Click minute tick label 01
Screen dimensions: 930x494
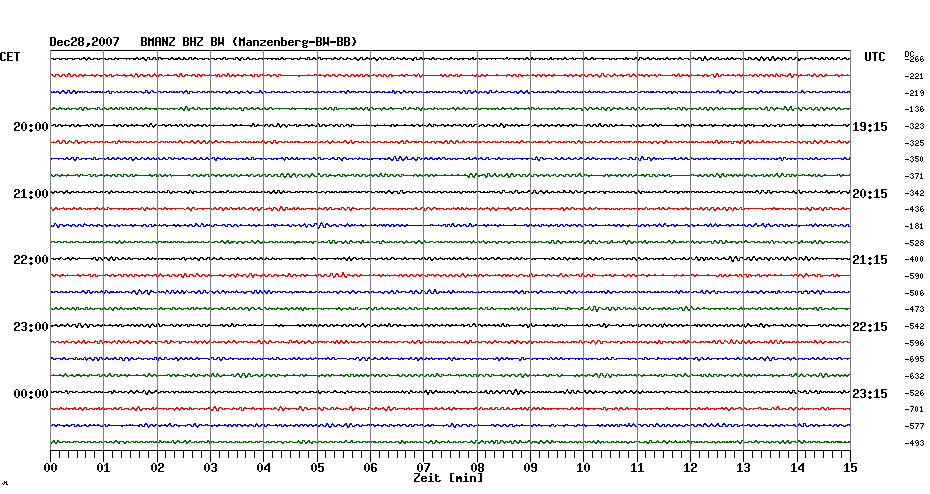[x=103, y=468]
